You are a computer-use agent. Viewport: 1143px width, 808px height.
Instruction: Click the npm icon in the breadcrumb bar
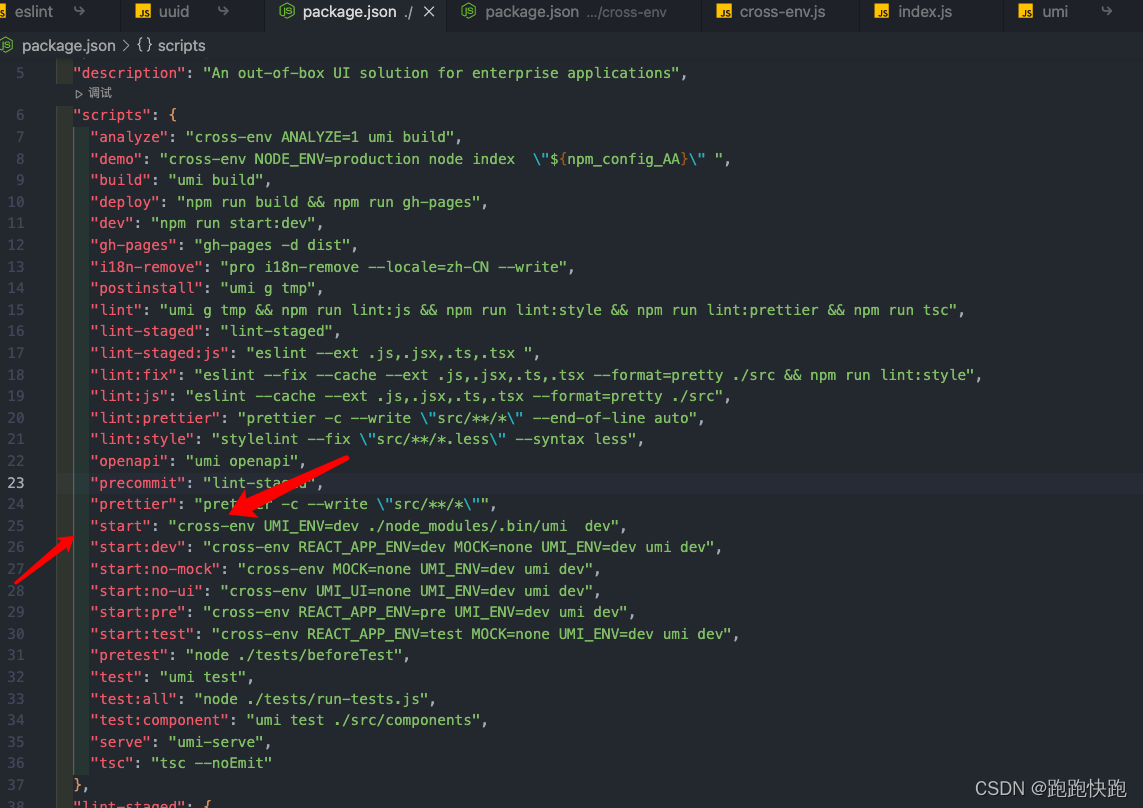6,45
